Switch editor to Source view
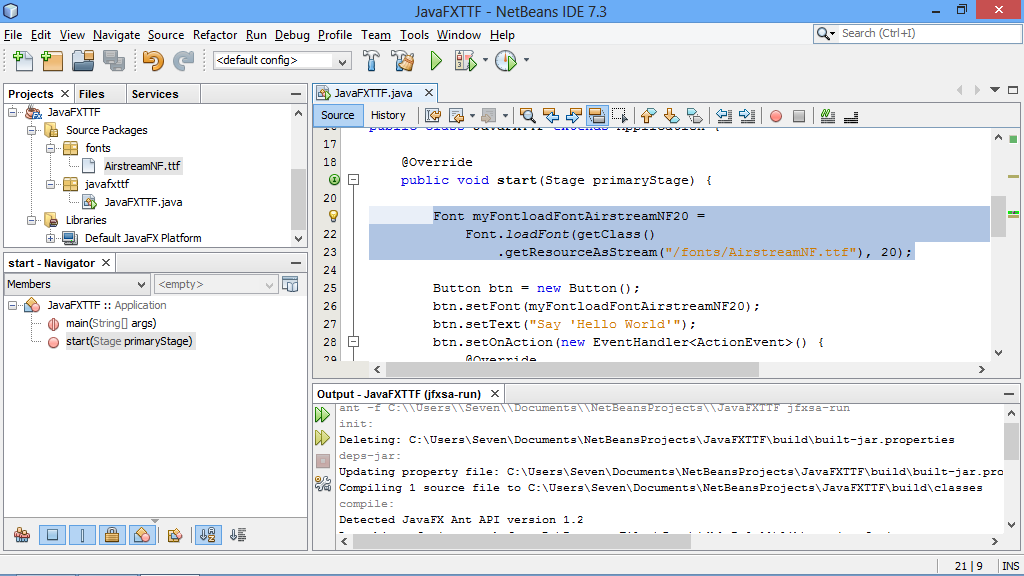 [338, 115]
